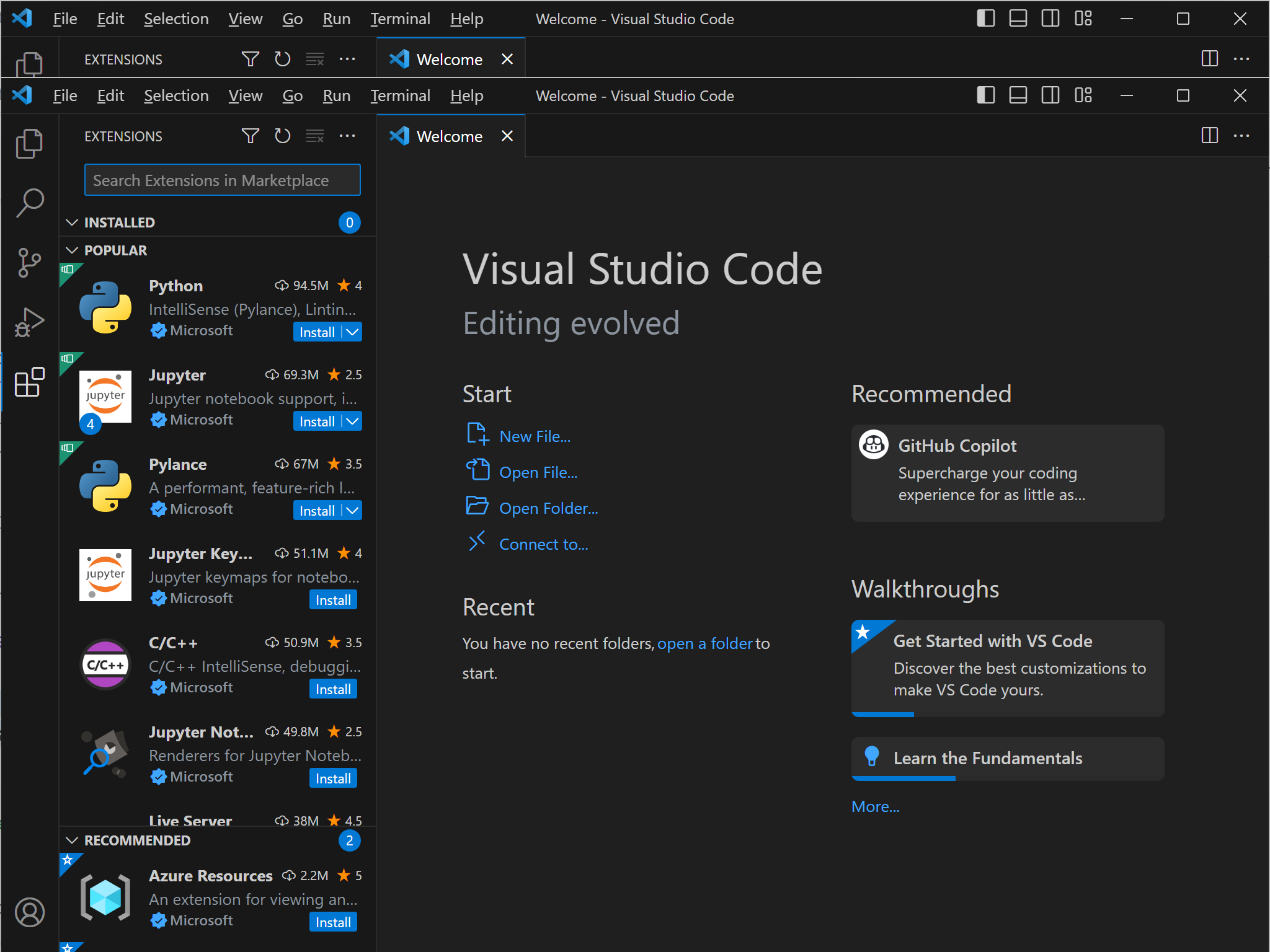Split the editor right in front window
The image size is (1270, 952).
click(1210, 136)
